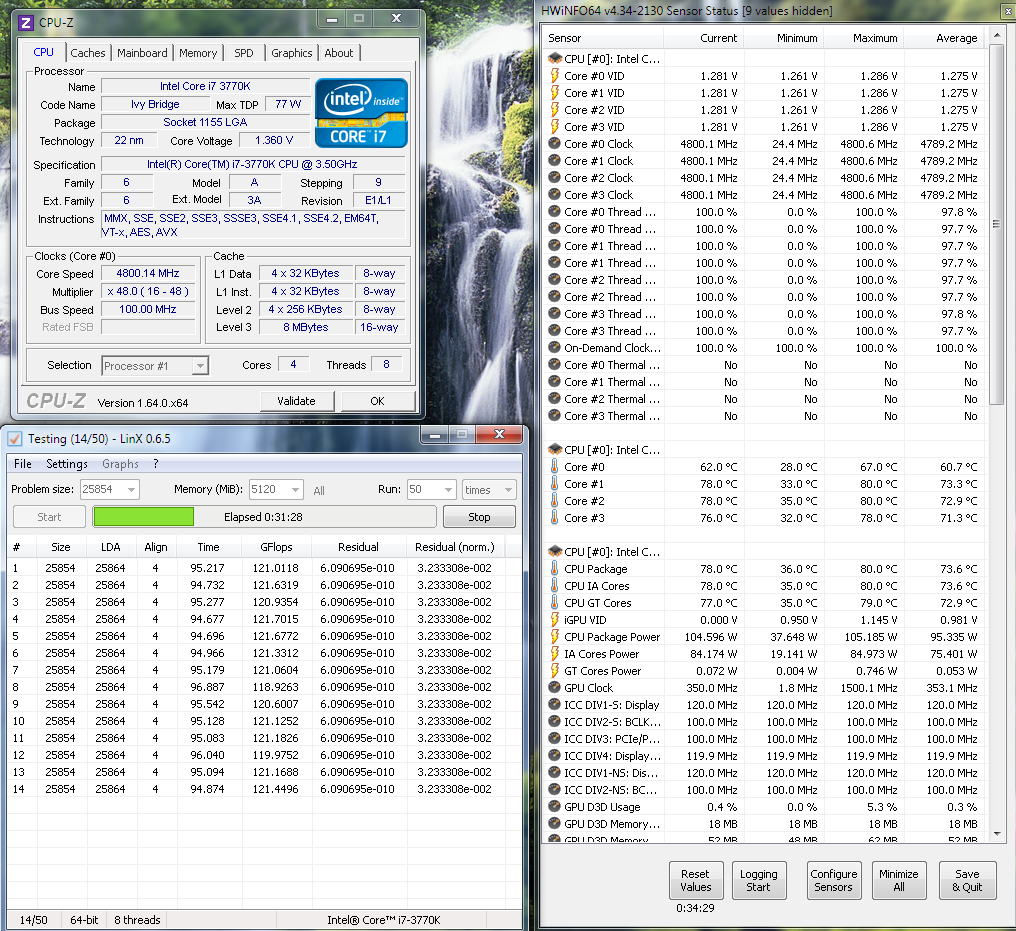This screenshot has height=931, width=1016.
Task: Click Reset Values in HWiNFO
Action: [695, 880]
